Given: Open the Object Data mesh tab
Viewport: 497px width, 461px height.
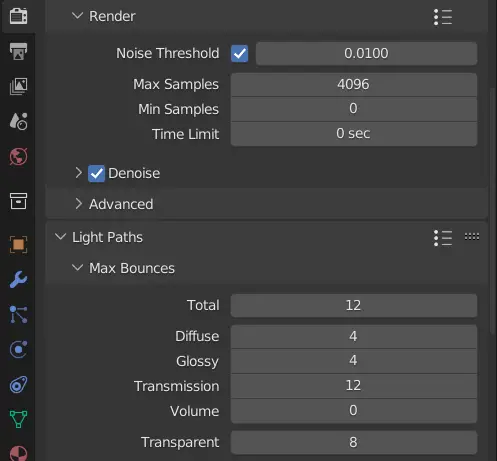Looking at the screenshot, I should pyautogui.click(x=18, y=419).
